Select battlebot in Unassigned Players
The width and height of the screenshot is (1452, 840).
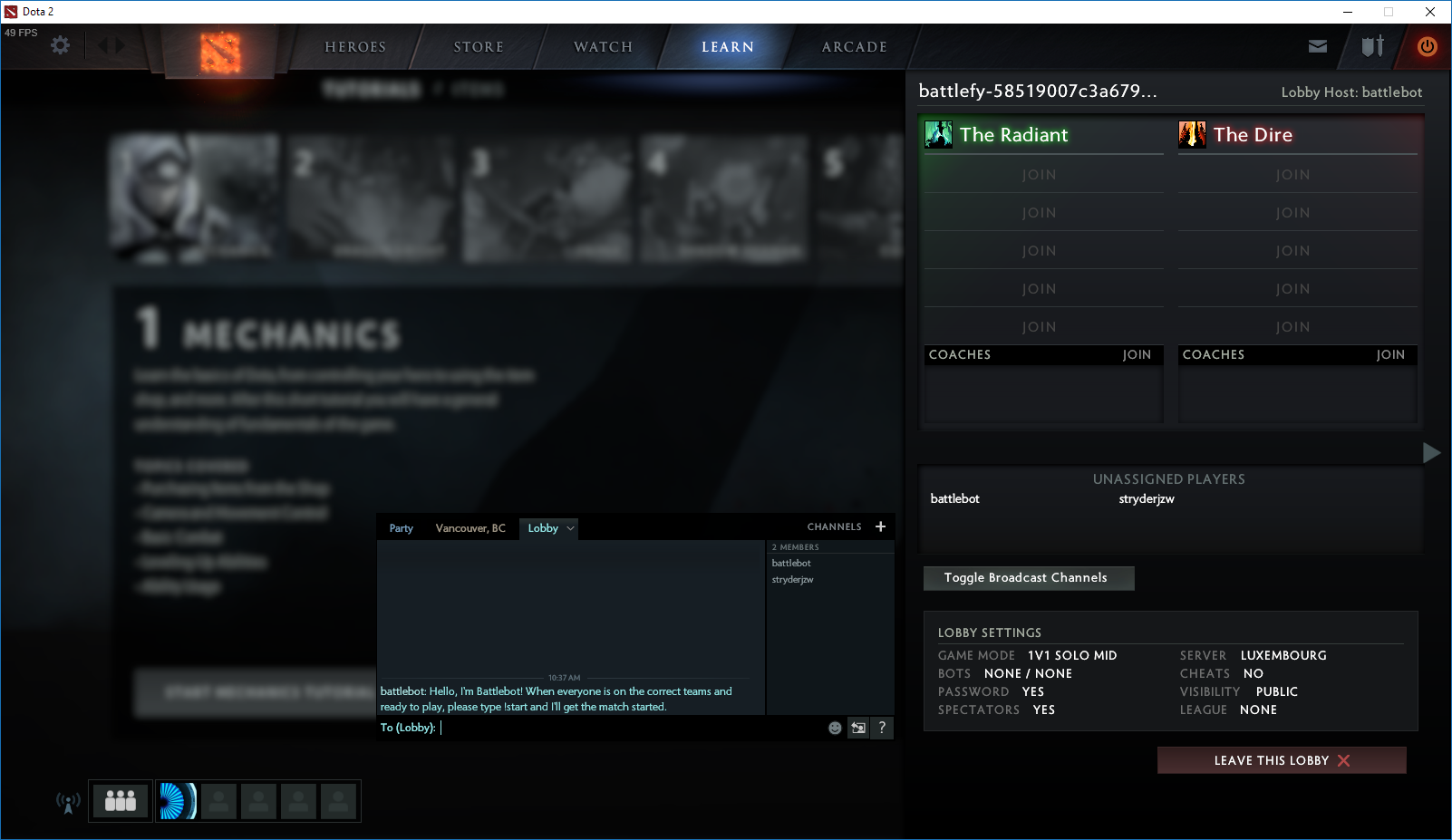tap(954, 499)
